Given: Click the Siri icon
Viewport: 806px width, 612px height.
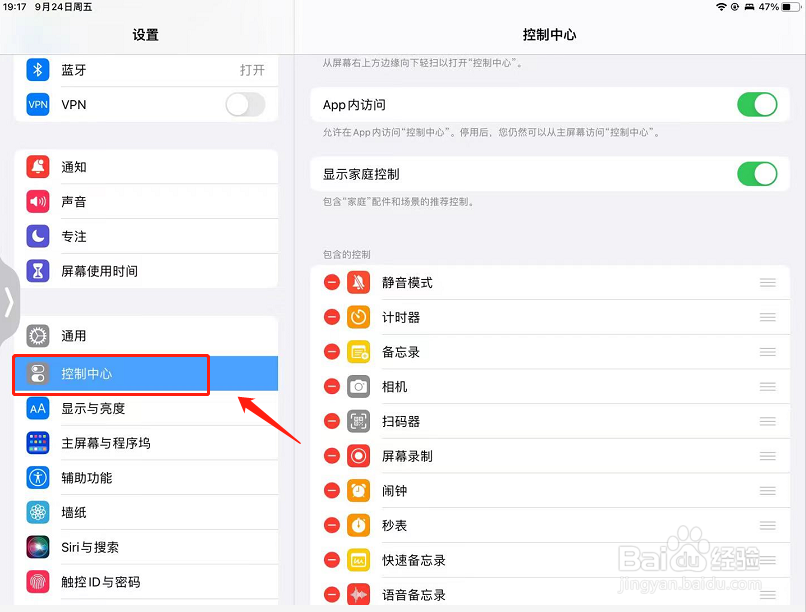Looking at the screenshot, I should pyautogui.click(x=38, y=547).
